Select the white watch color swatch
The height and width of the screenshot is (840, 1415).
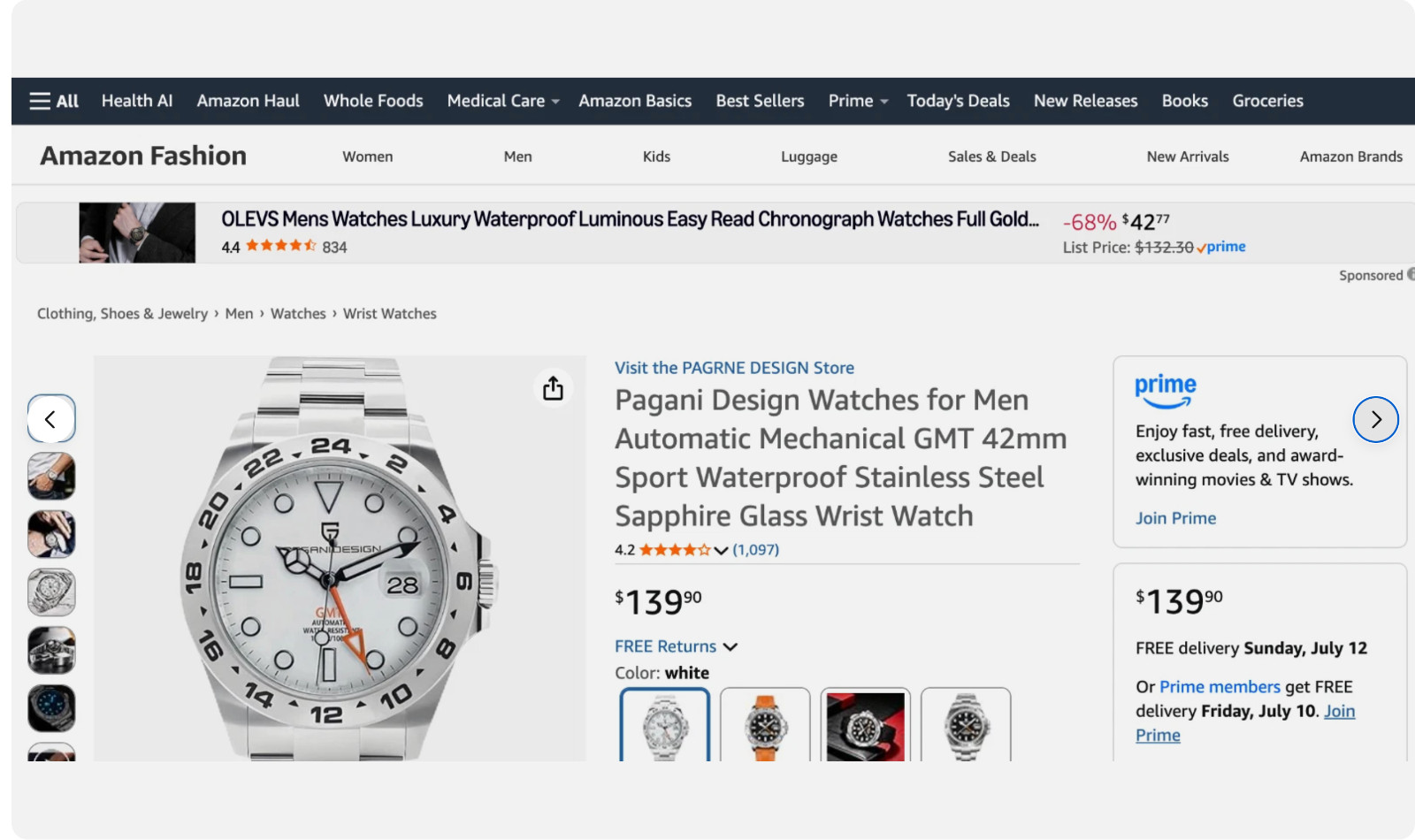click(x=665, y=725)
